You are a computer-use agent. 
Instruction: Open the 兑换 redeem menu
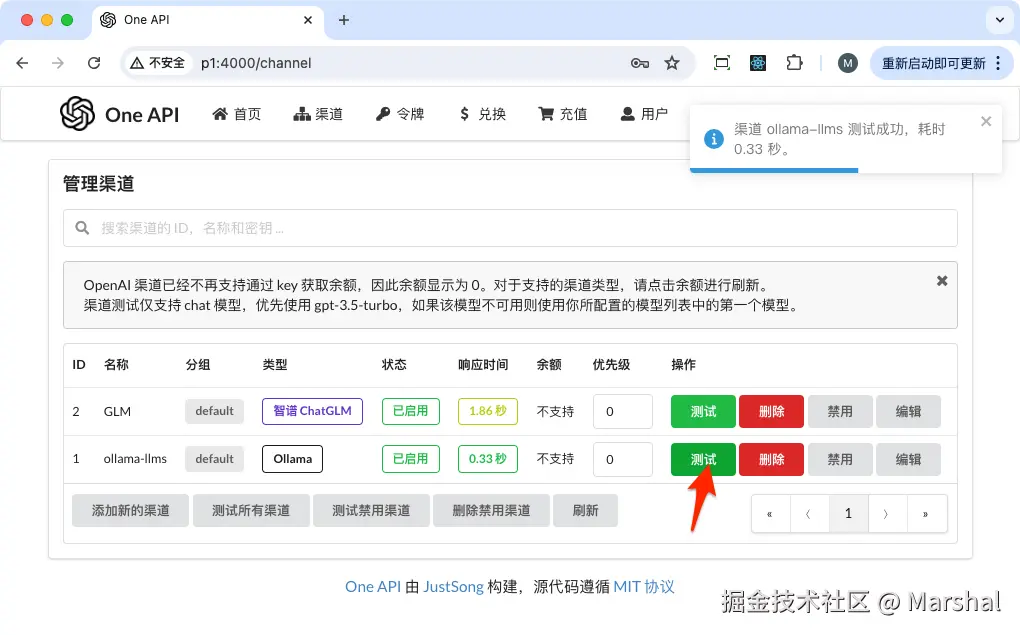point(482,115)
